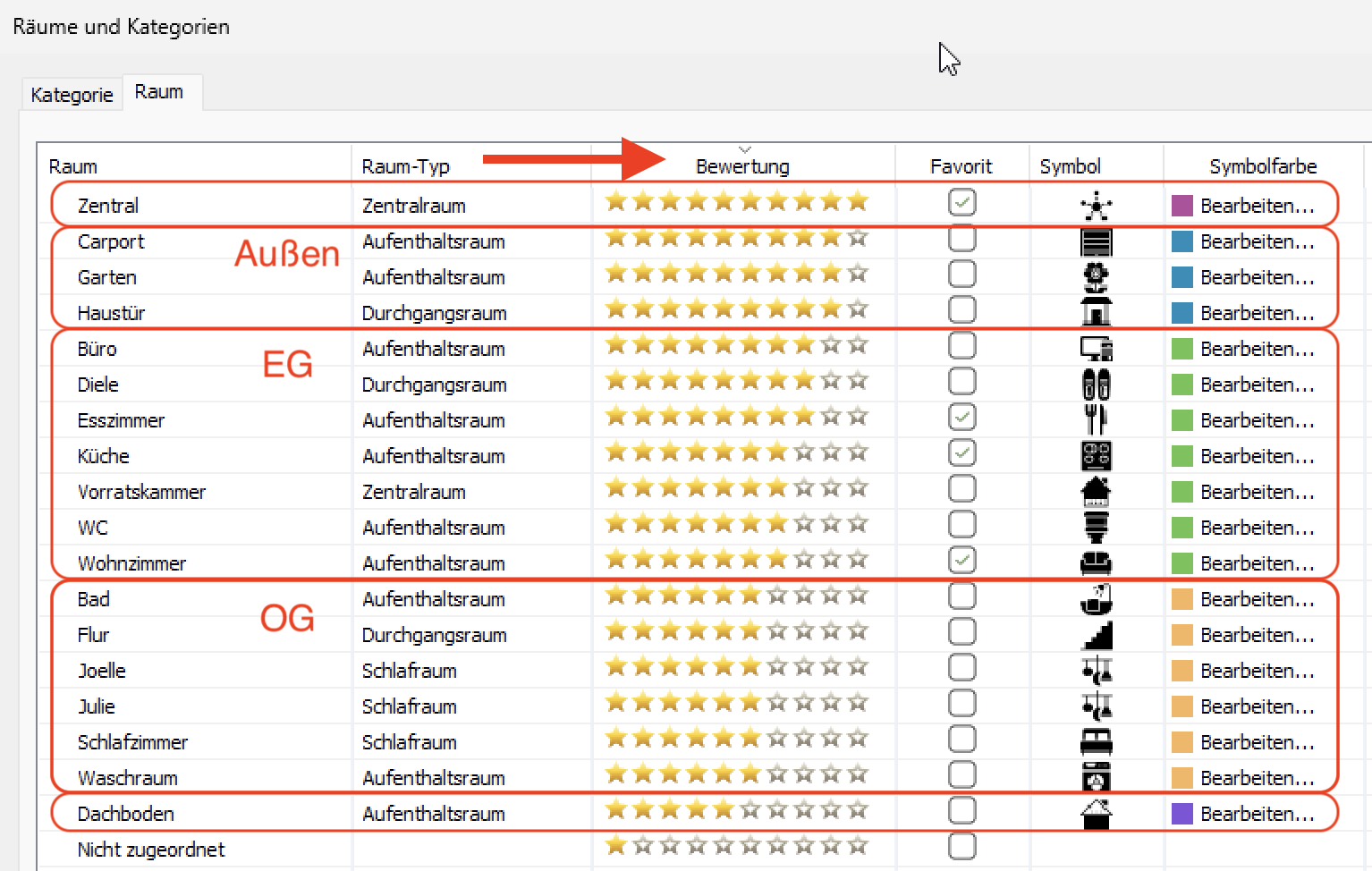This screenshot has width=1372, height=871.
Task: Adjust the Nicht zugeordnet star rating
Action: coord(737,845)
